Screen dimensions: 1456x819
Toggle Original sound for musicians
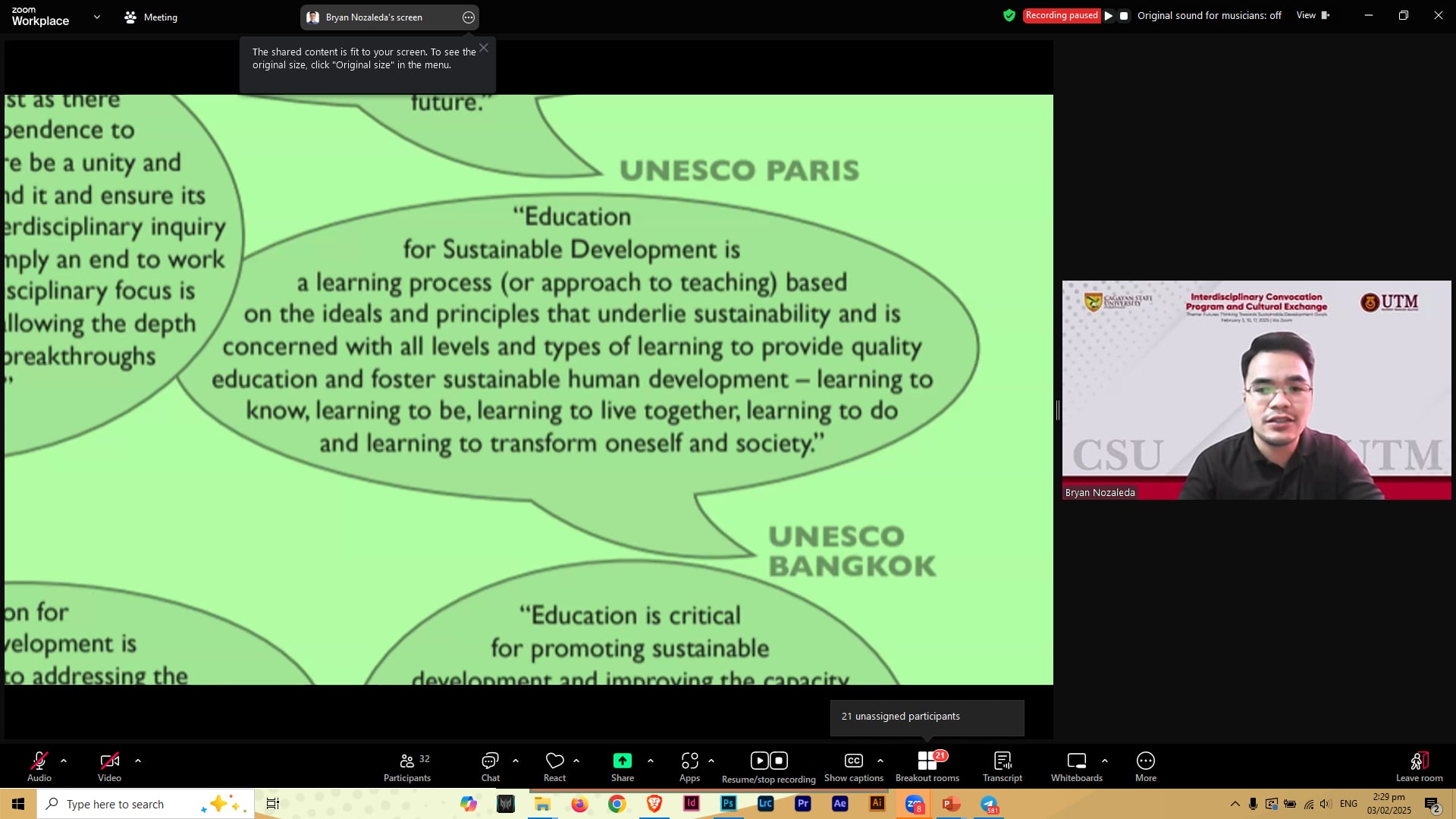pyautogui.click(x=1210, y=15)
